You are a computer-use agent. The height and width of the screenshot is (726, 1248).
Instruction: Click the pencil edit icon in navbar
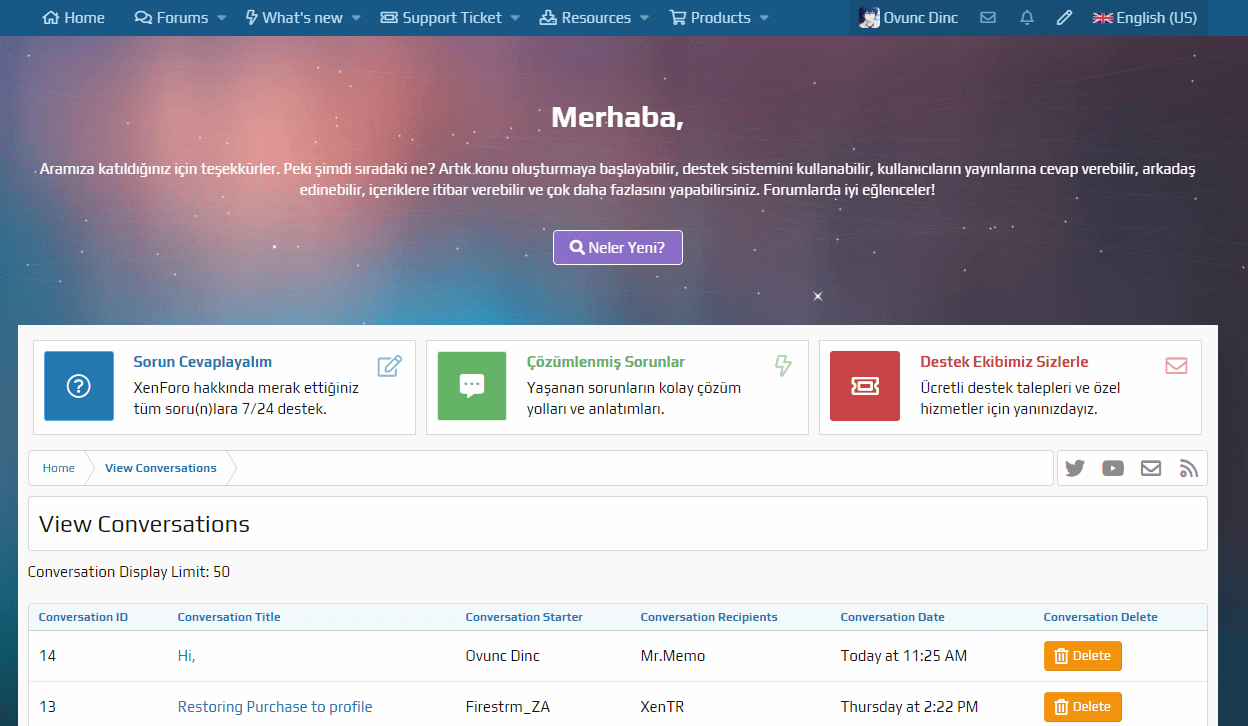tap(1065, 18)
